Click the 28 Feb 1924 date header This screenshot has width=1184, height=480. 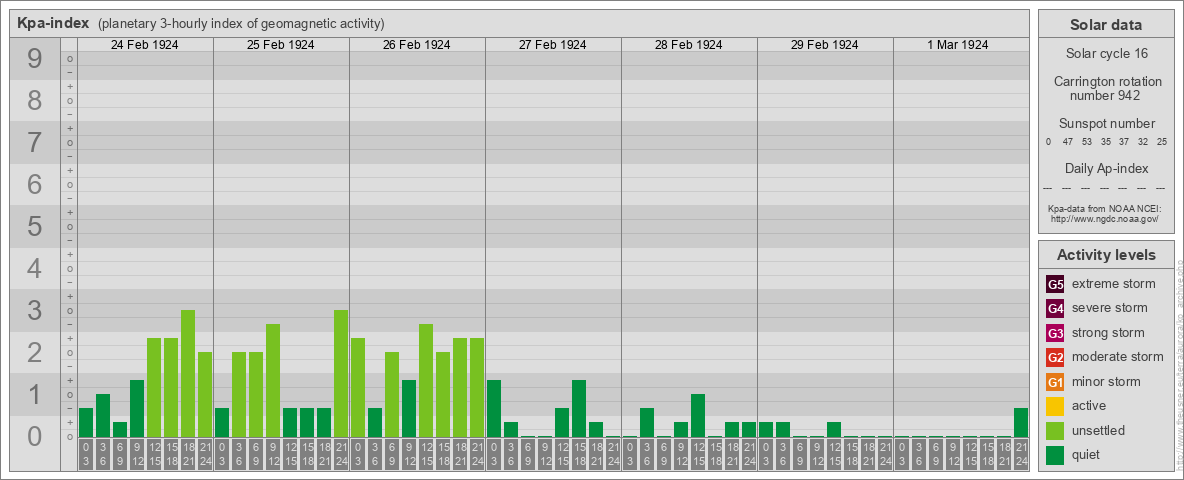[x=689, y=45]
